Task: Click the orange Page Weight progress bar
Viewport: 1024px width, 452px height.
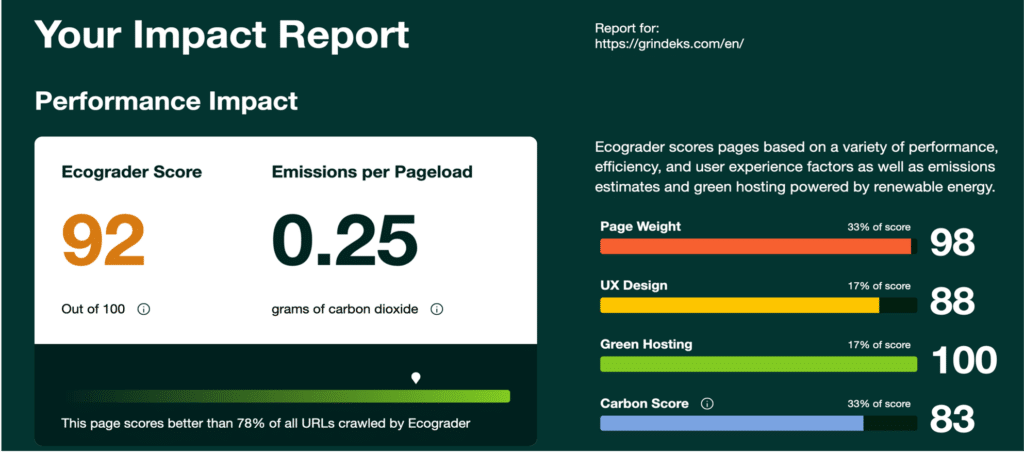Action: [756, 246]
